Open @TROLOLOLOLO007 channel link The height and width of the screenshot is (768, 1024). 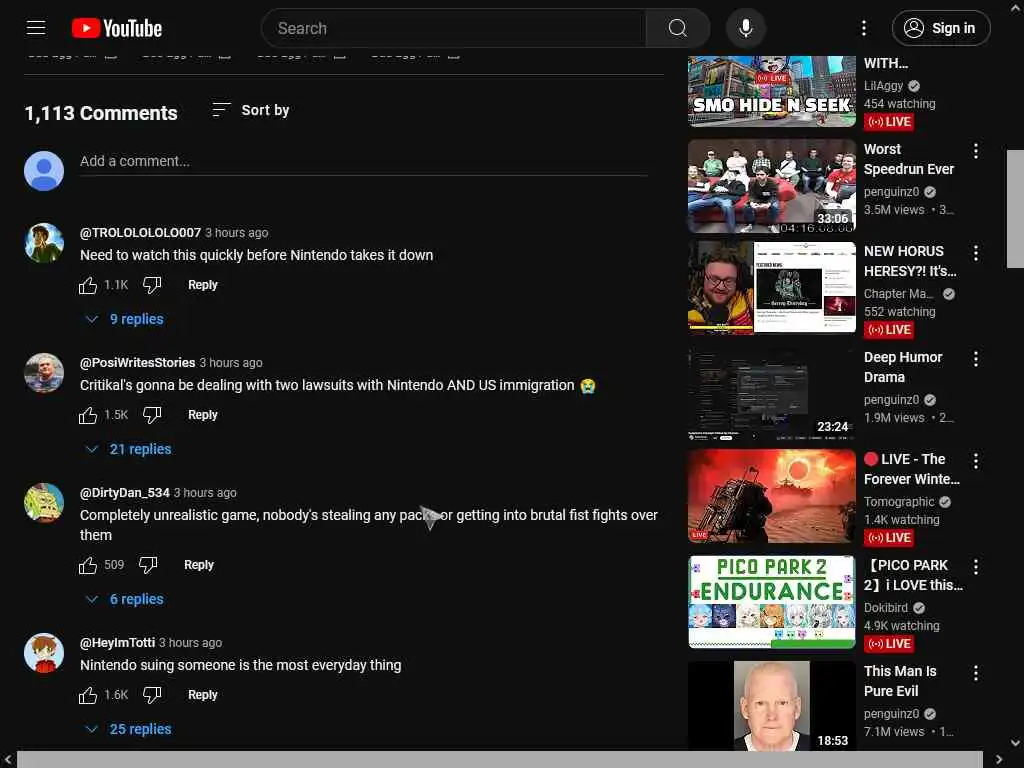[x=140, y=232]
